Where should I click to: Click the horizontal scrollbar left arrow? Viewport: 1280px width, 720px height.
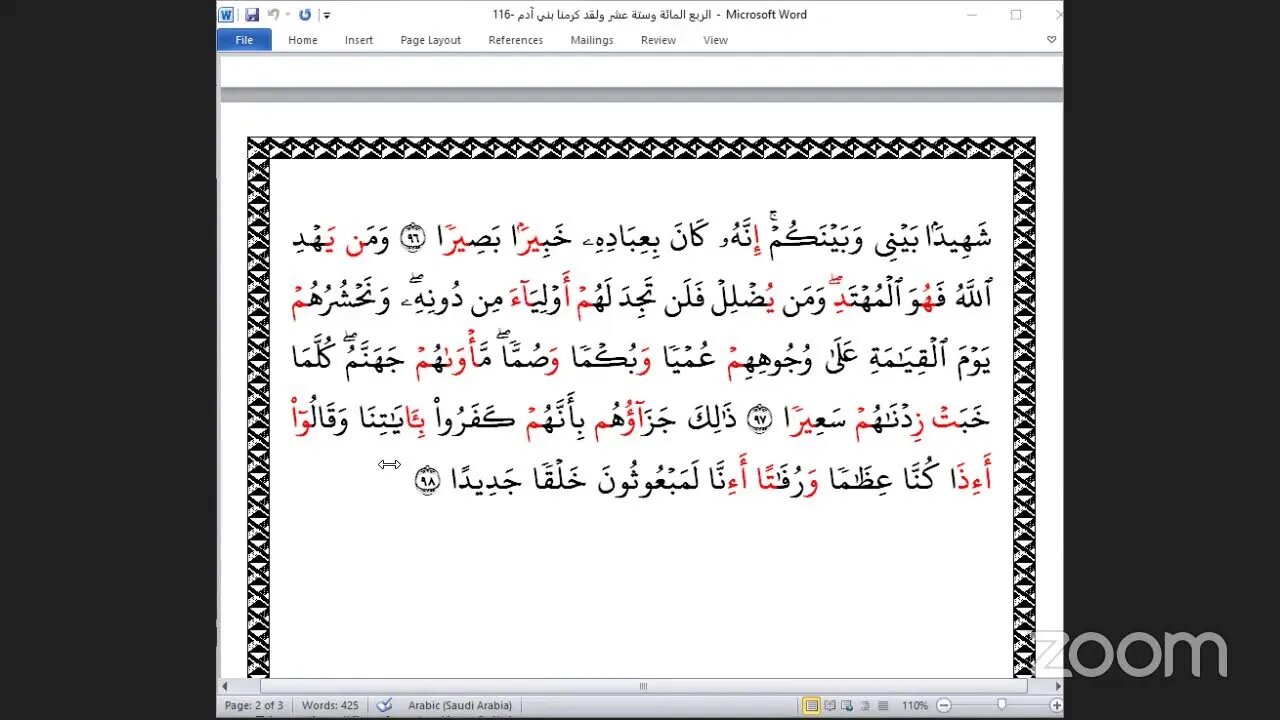[226, 686]
